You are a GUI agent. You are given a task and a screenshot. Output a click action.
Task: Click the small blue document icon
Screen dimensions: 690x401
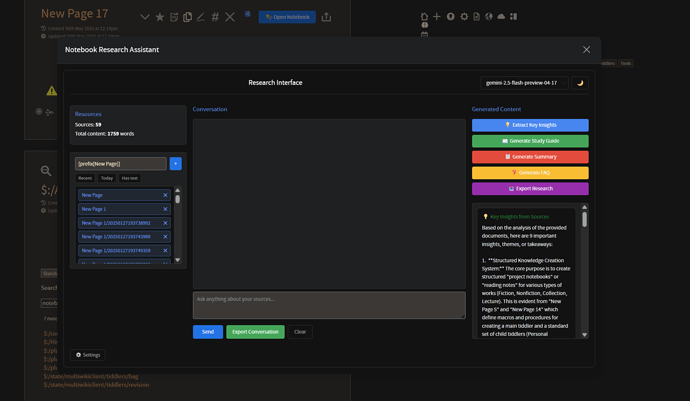[248, 14]
